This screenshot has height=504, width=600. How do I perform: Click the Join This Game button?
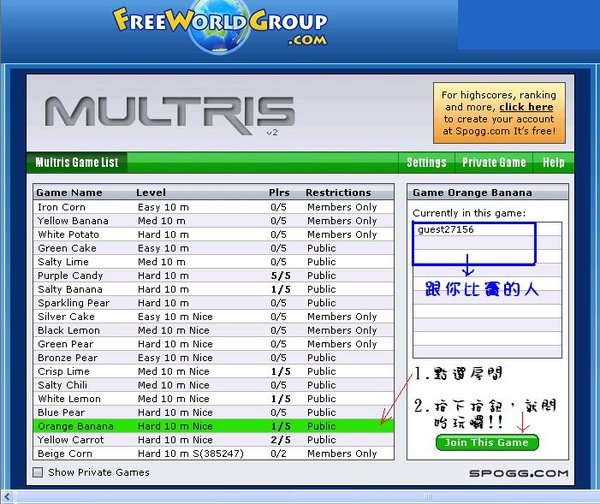pyautogui.click(x=487, y=442)
